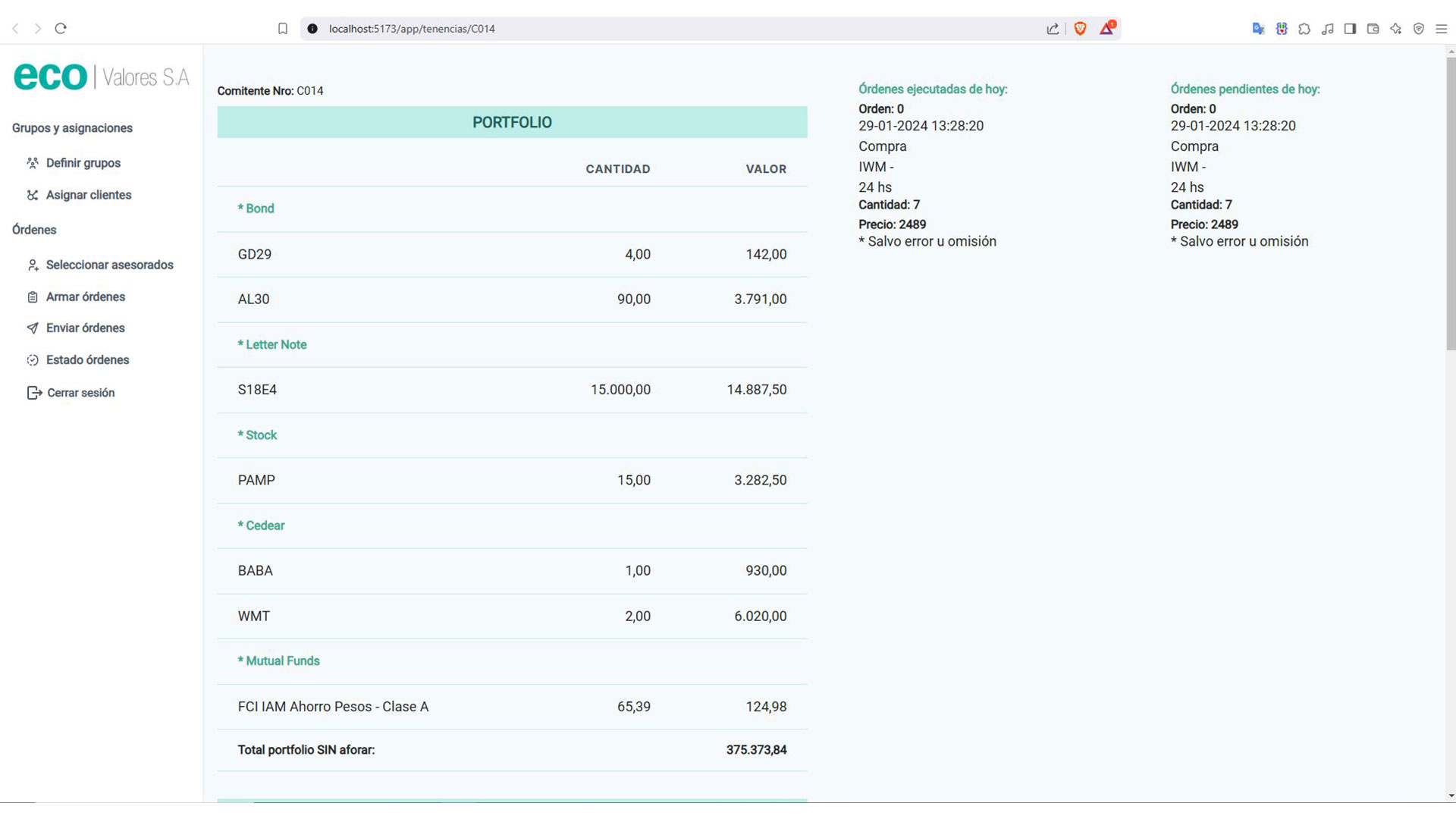Click the Seleccionar asesorados person icon

(x=33, y=265)
